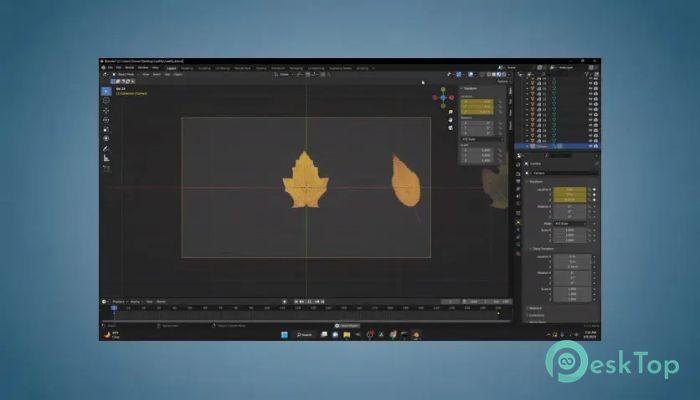Switch to solid viewport shading mode
This screenshot has height=400, width=700.
[x=494, y=75]
